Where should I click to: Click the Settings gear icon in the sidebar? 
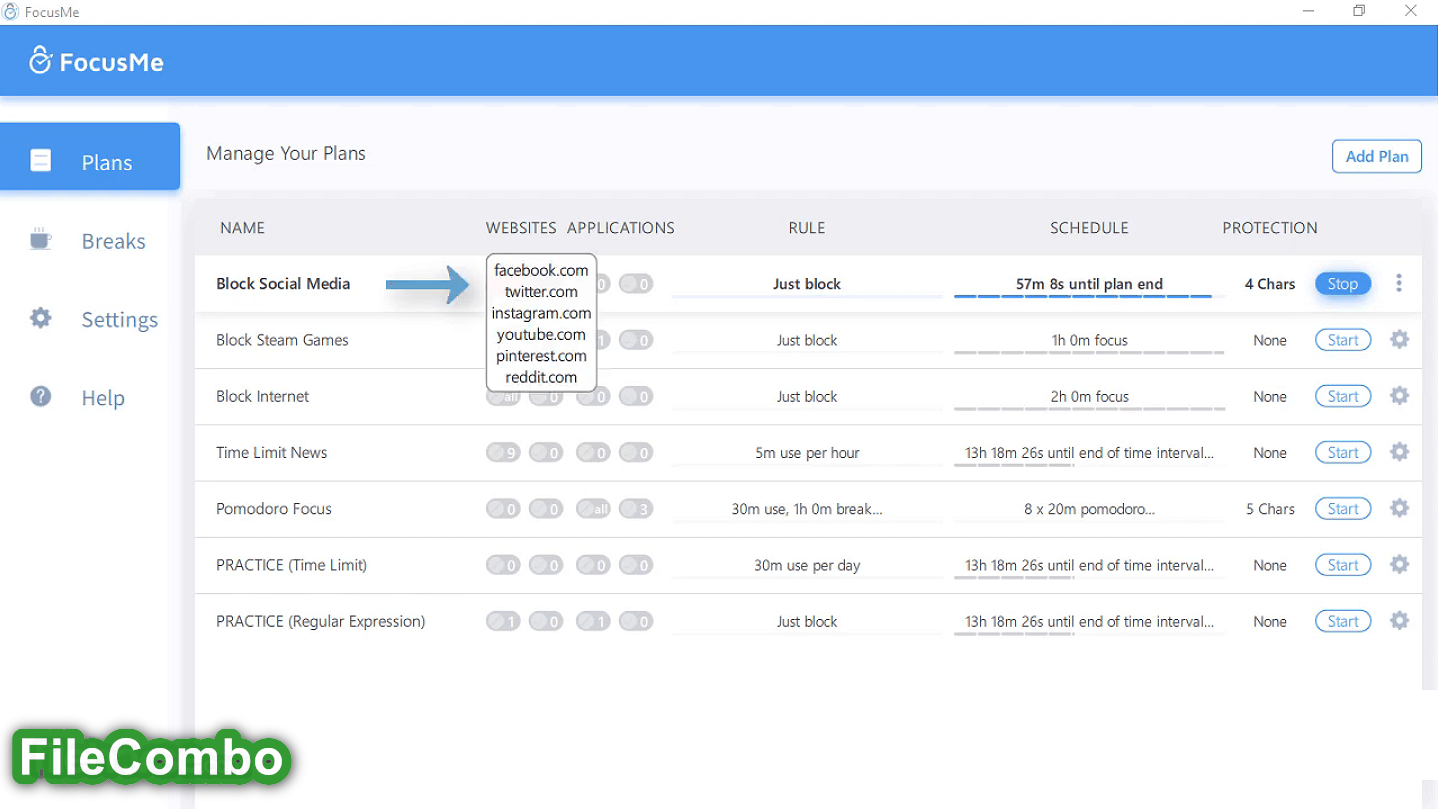click(x=40, y=318)
